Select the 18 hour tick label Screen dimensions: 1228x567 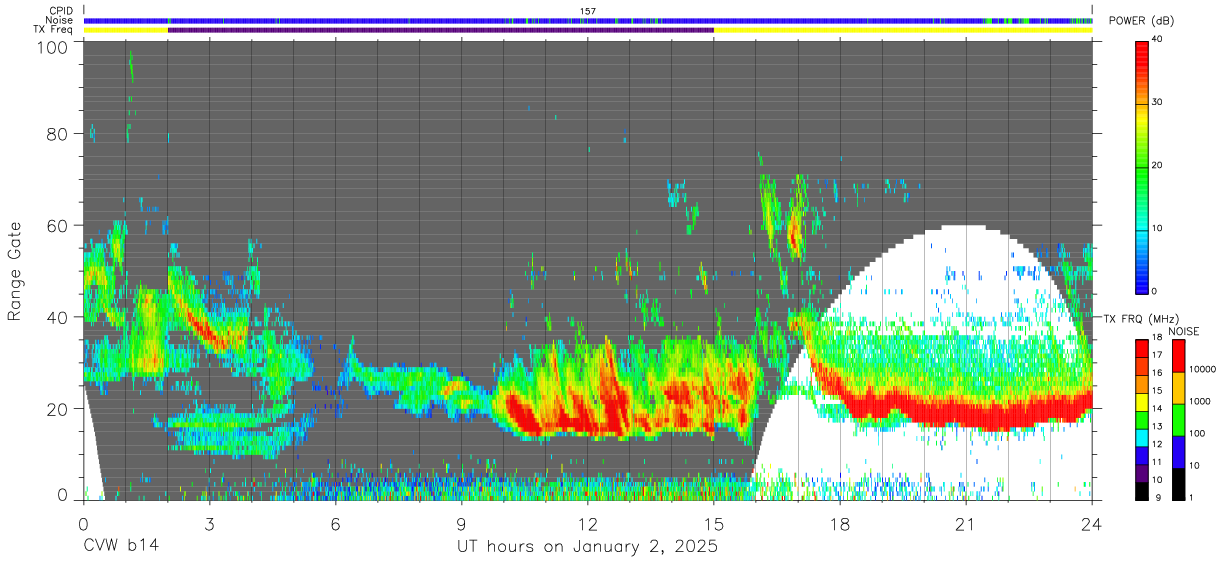pos(840,523)
